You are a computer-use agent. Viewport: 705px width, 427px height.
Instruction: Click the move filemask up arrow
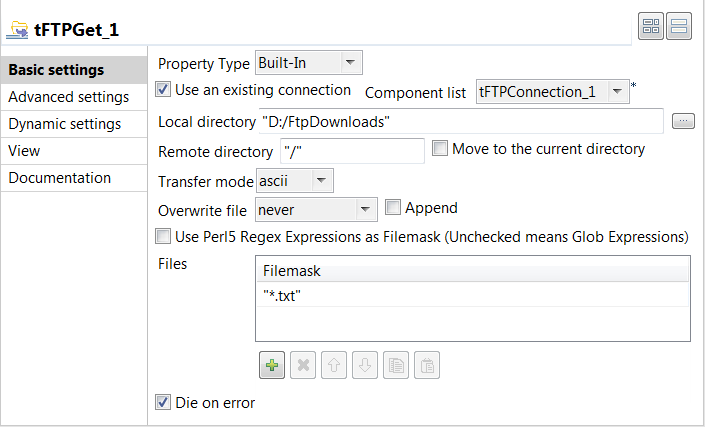pyautogui.click(x=333, y=366)
